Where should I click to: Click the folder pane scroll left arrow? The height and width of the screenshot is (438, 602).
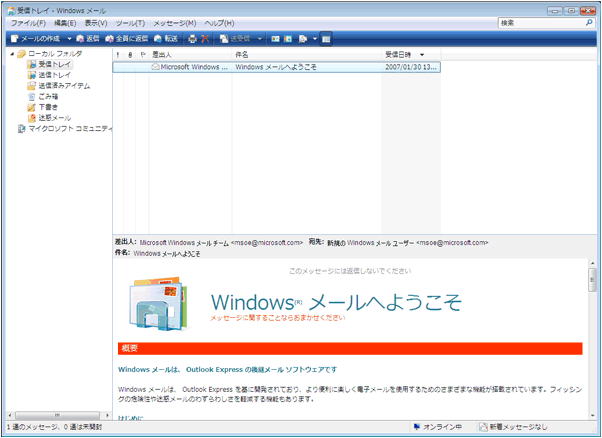click(10, 415)
